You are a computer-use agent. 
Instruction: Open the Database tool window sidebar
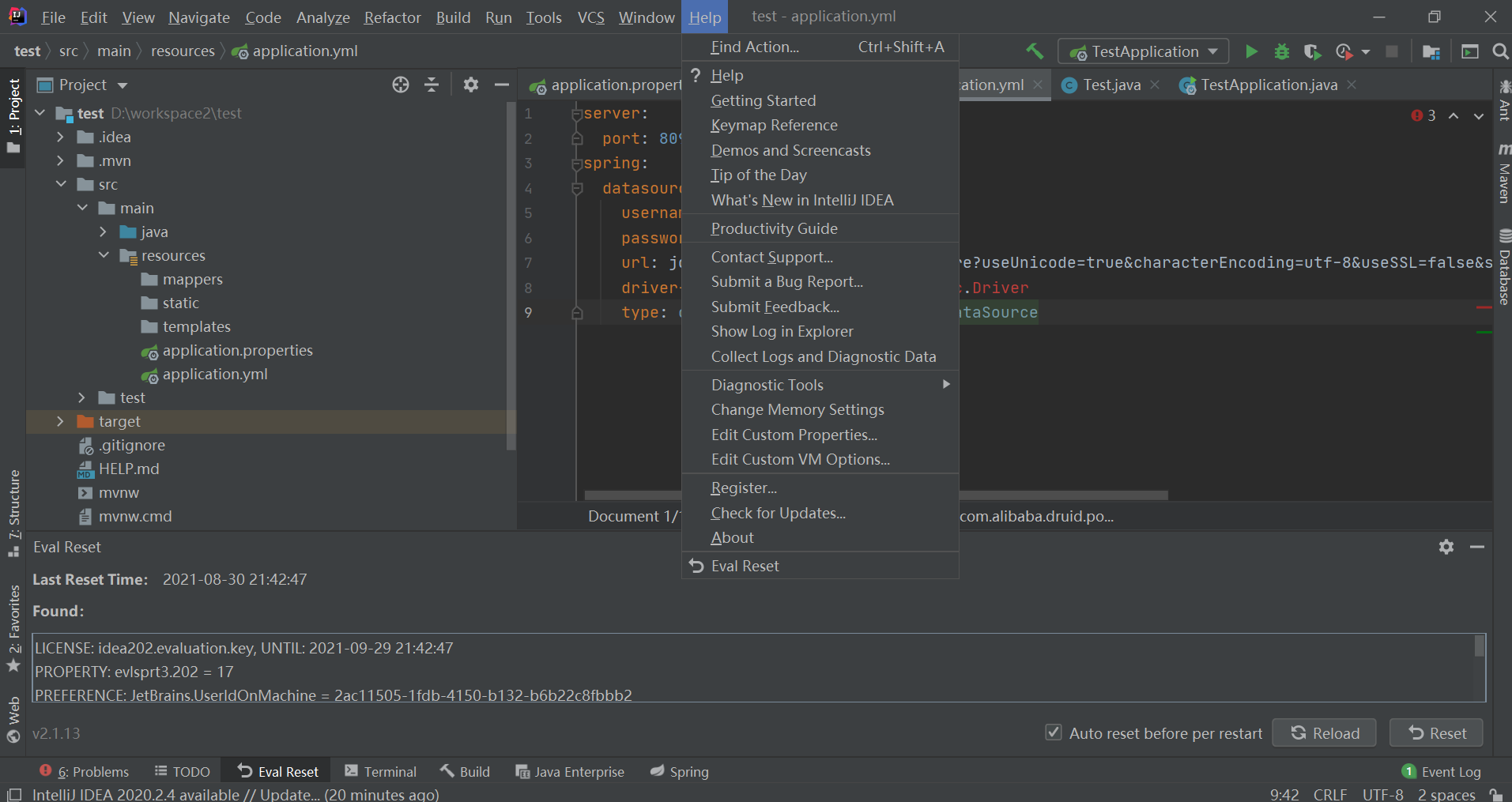pyautogui.click(x=1504, y=267)
